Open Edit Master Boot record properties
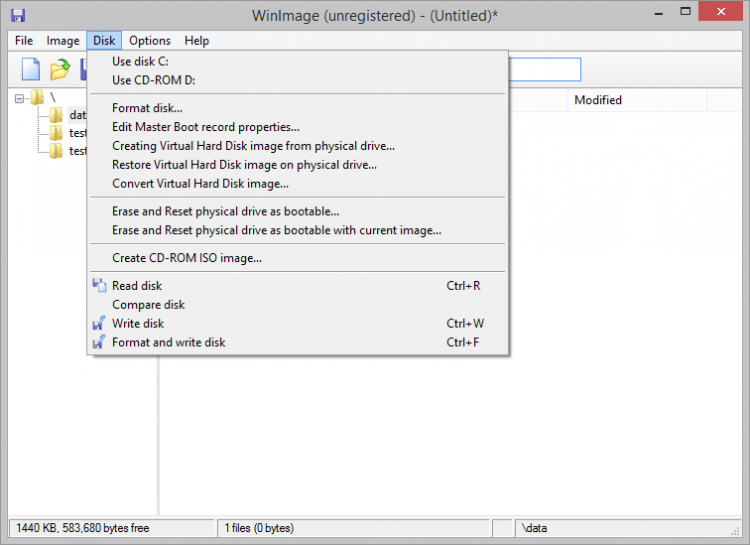 pos(298,127)
